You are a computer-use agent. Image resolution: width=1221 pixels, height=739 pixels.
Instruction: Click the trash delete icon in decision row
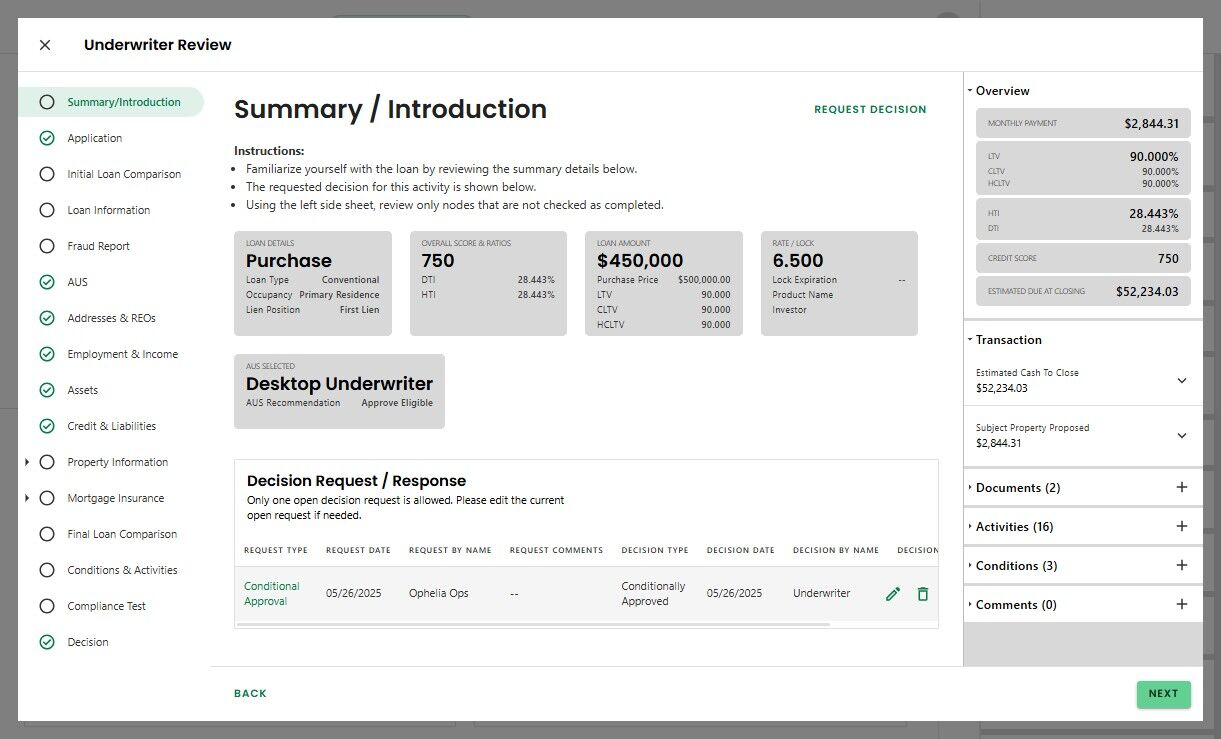922,594
